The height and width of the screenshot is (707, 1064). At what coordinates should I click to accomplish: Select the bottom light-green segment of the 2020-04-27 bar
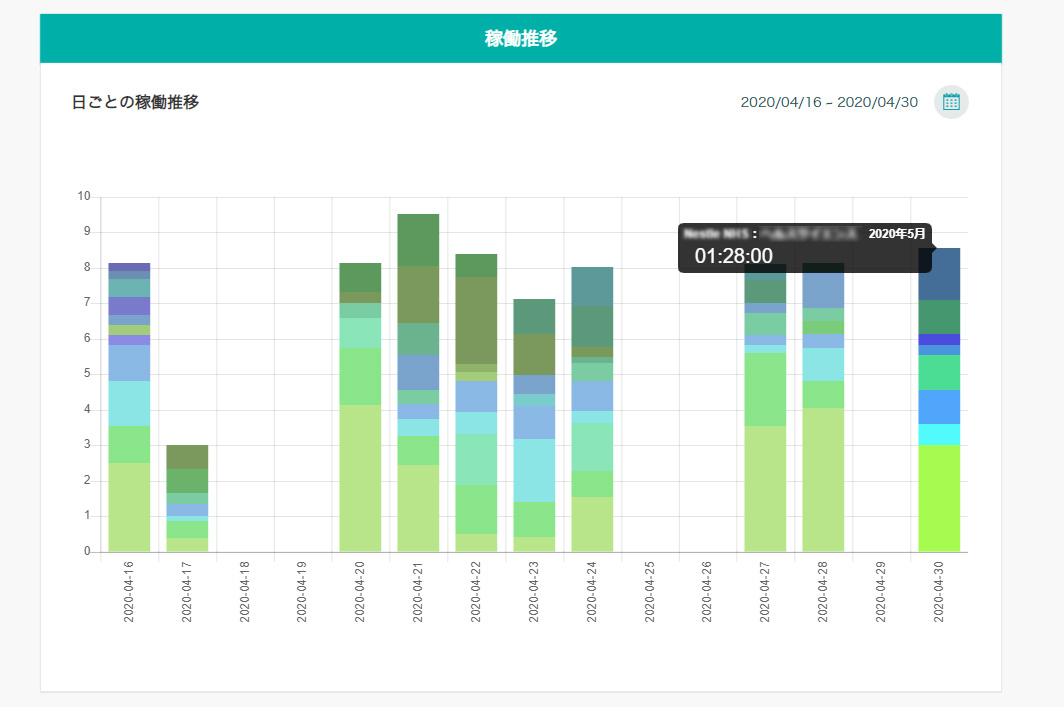click(765, 489)
